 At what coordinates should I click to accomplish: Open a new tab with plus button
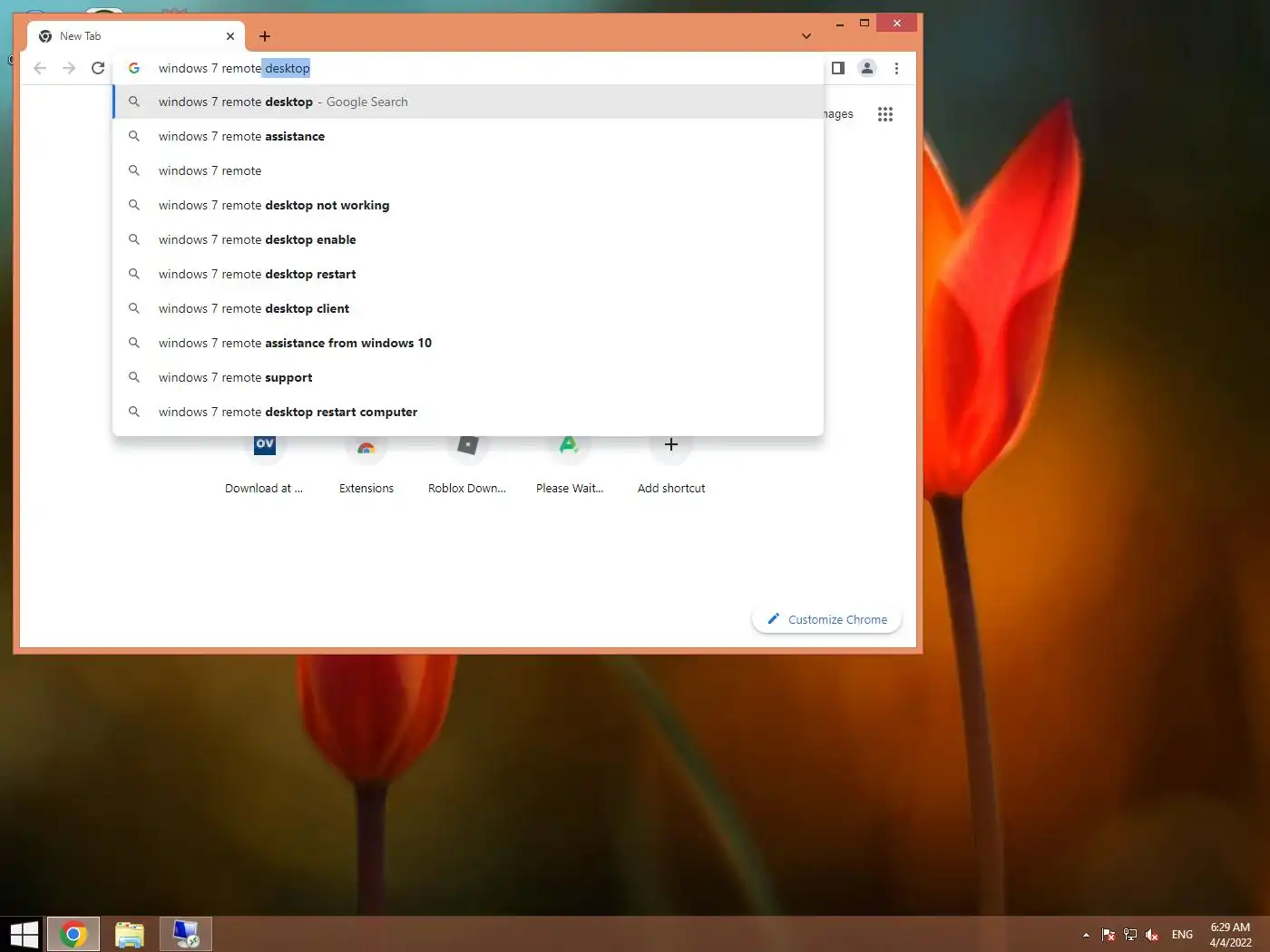(265, 36)
